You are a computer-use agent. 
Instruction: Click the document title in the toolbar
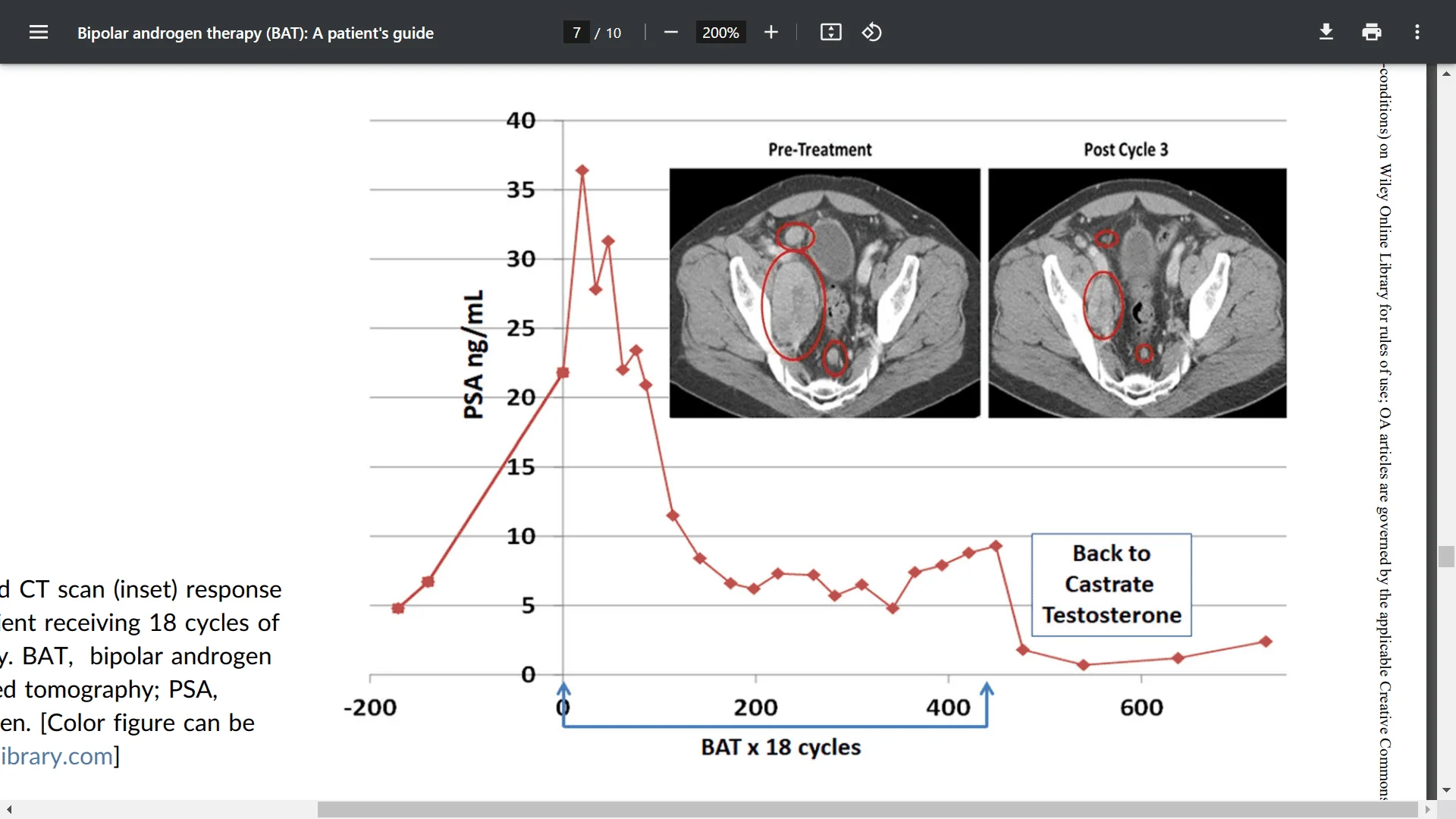point(256,33)
